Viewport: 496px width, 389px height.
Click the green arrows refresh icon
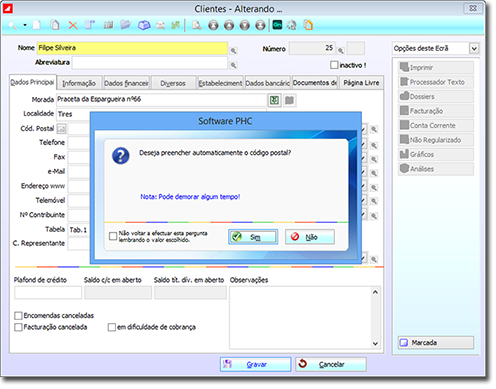tap(175, 25)
